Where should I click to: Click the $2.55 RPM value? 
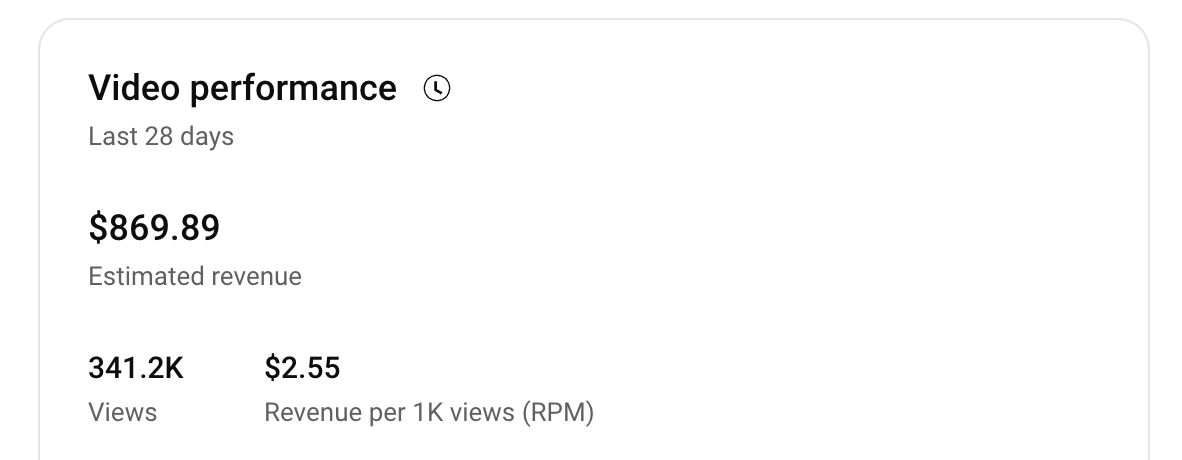tap(302, 369)
